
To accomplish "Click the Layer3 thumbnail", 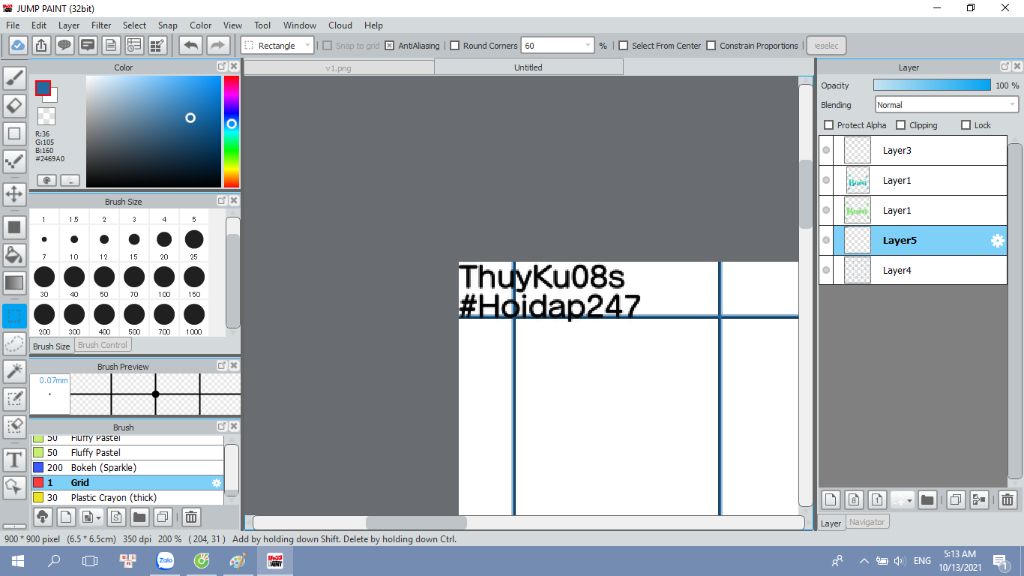I will coord(857,150).
